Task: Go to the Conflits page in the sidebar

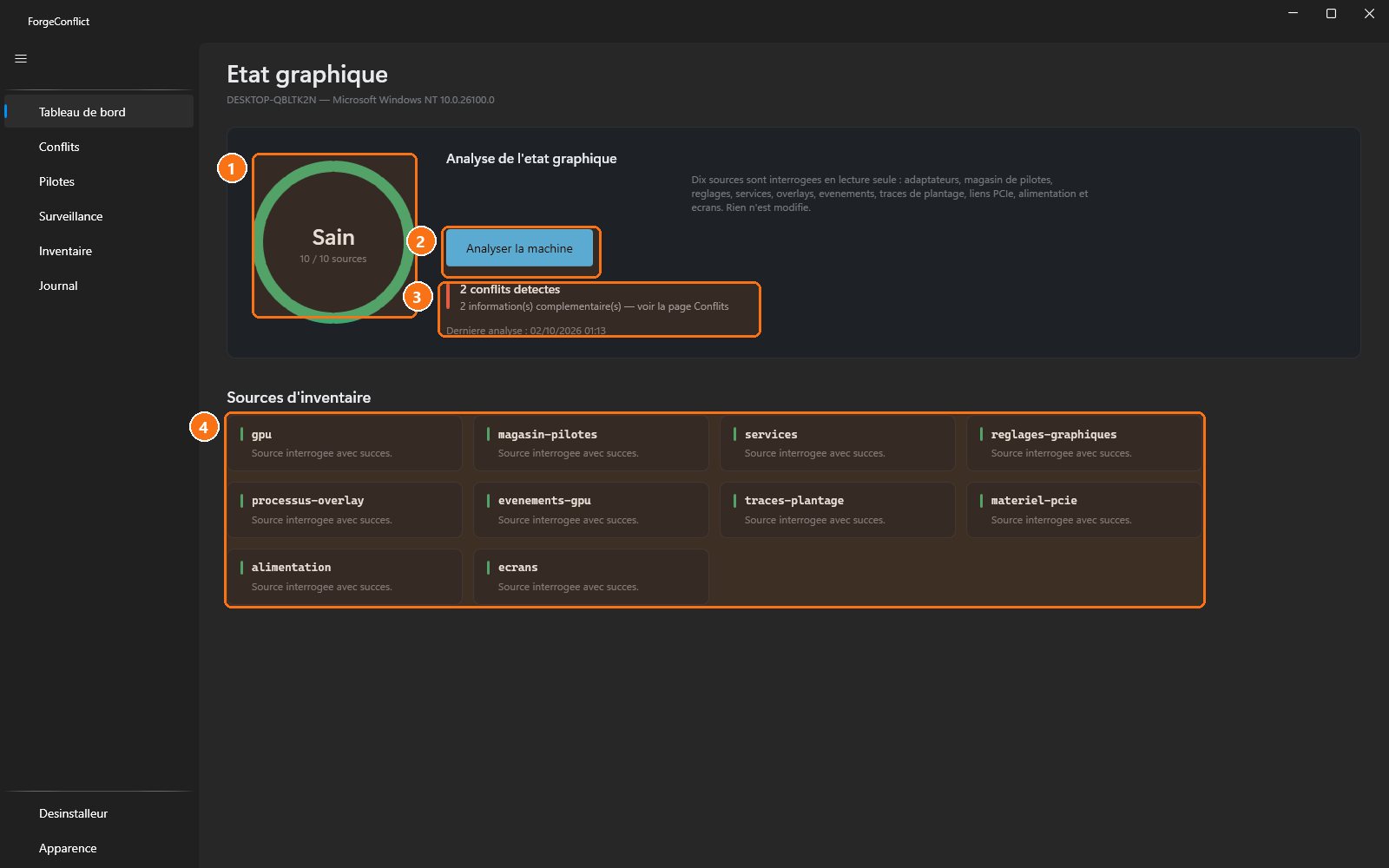Action: 99,147
